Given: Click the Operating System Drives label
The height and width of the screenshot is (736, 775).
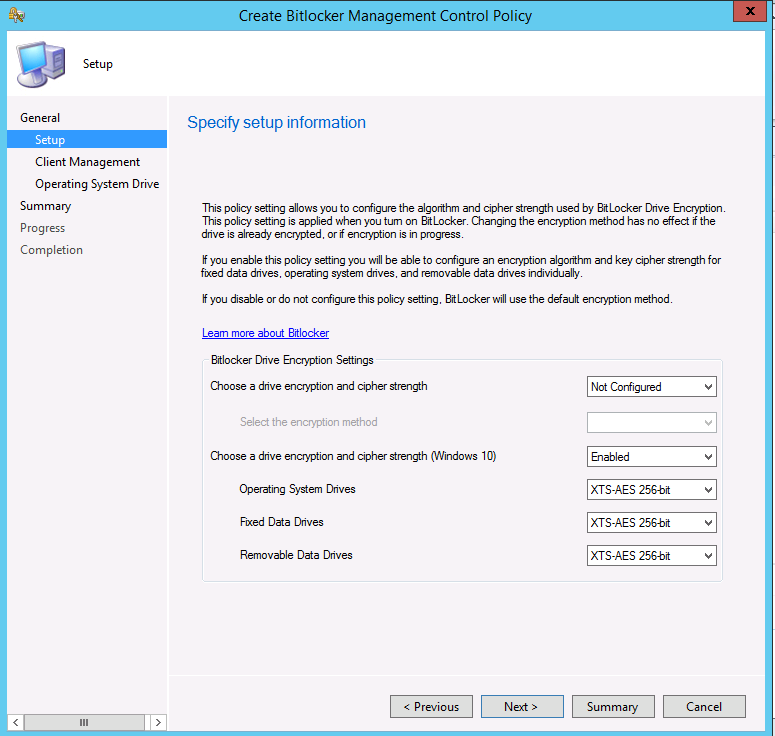Looking at the screenshot, I should click(297, 489).
